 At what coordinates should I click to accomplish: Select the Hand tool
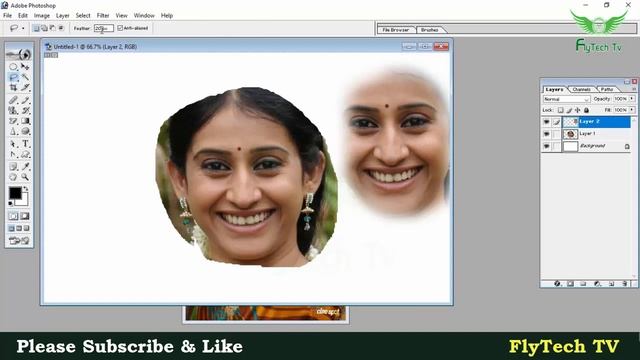[x=13, y=177]
